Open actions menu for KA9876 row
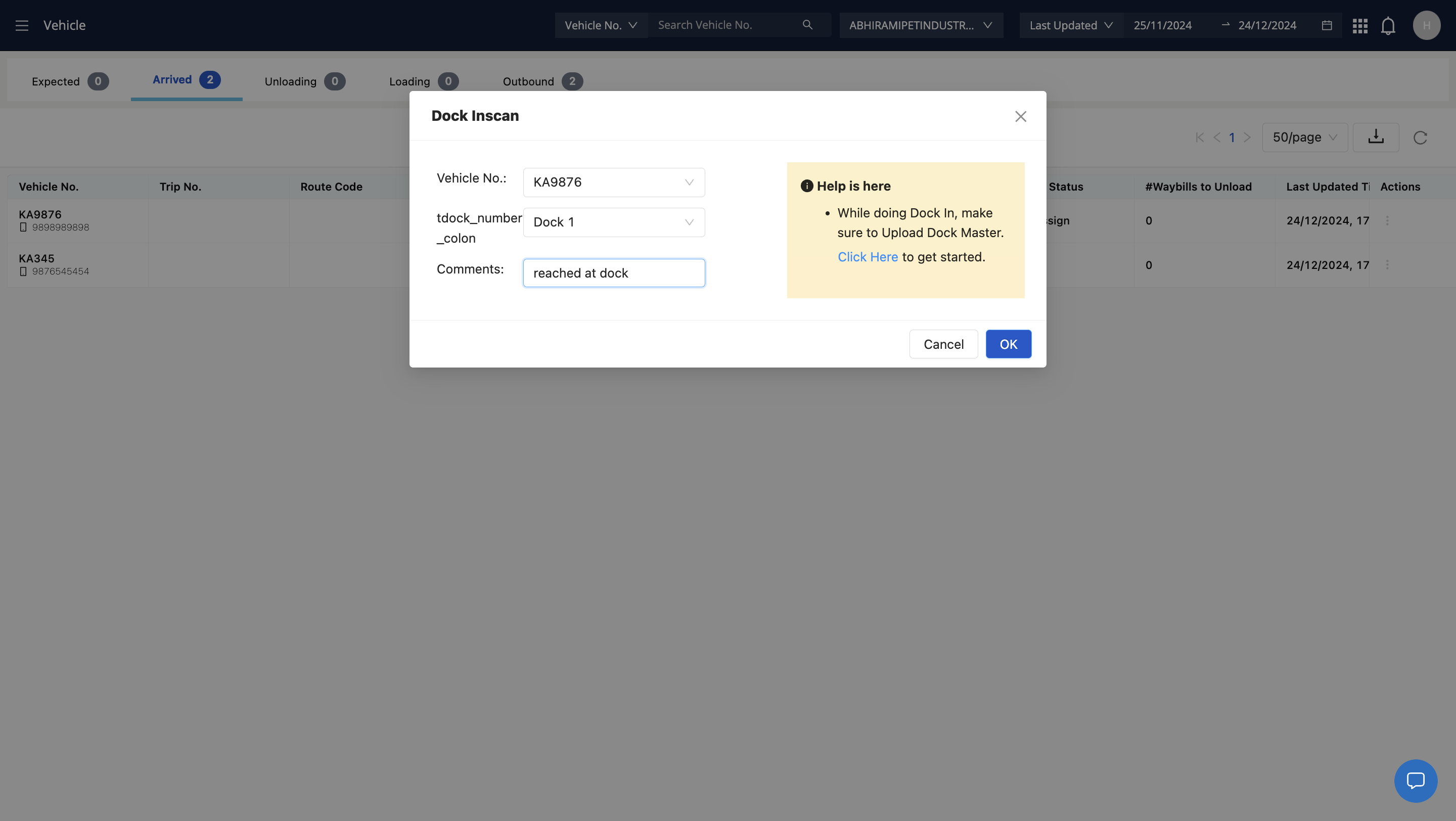This screenshot has width=1456, height=821. point(1387,221)
